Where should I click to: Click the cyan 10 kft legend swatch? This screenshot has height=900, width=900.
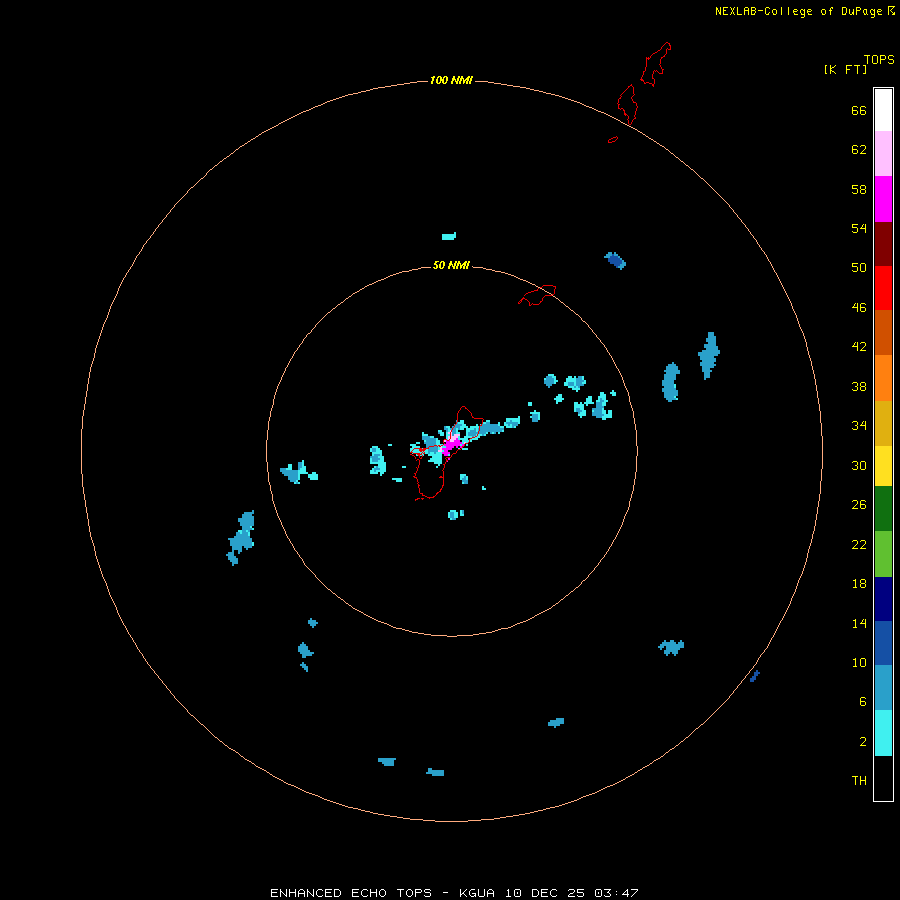click(883, 733)
